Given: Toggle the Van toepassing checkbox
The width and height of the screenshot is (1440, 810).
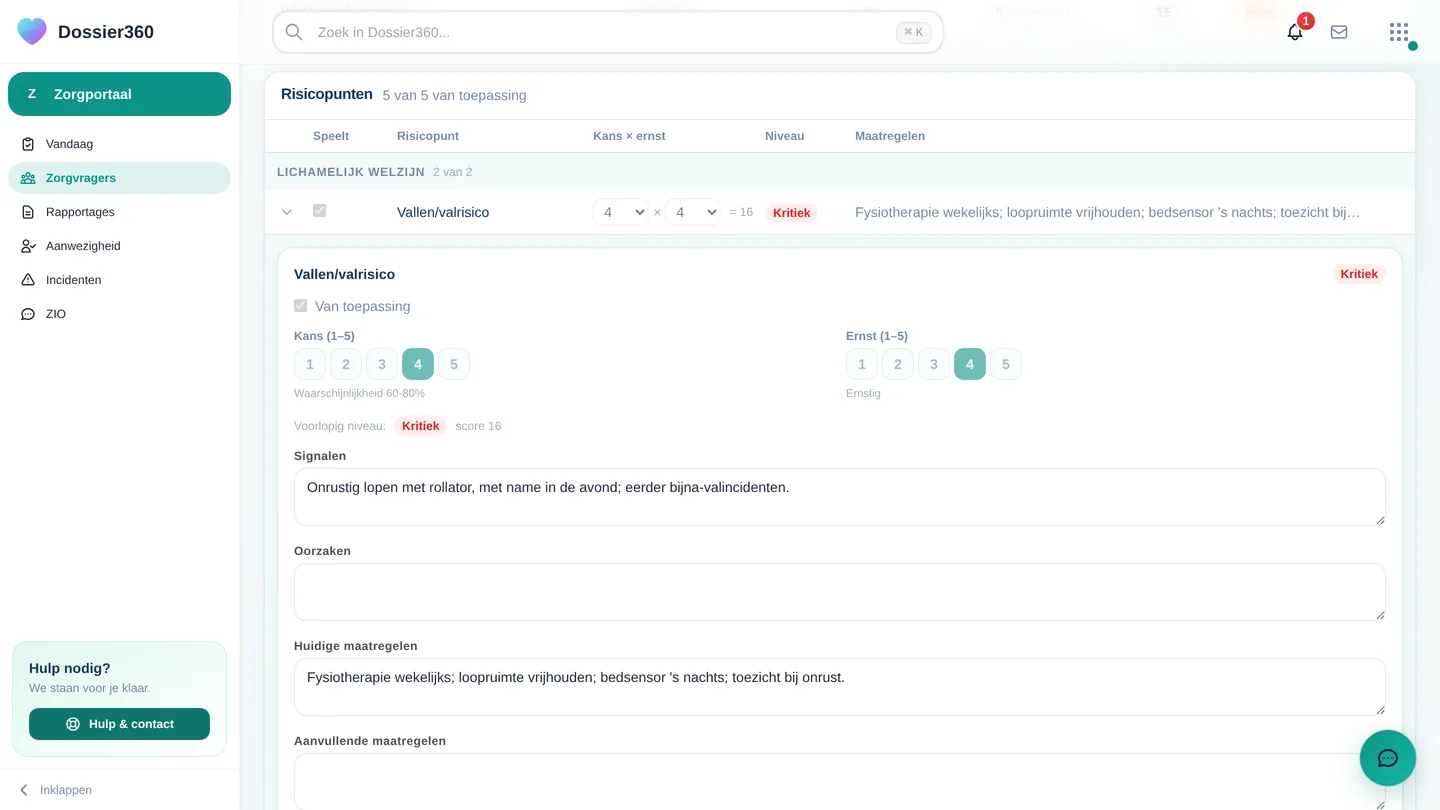Looking at the screenshot, I should [300, 306].
